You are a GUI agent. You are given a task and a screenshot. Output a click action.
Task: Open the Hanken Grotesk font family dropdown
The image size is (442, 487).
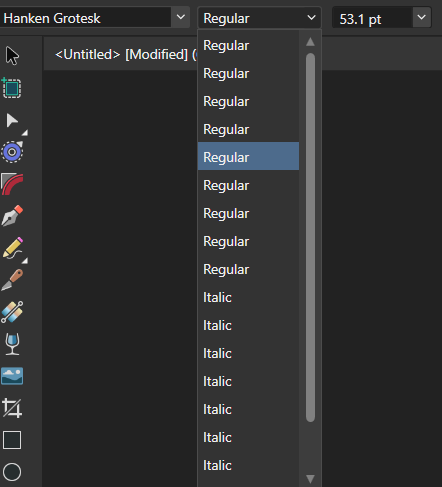[181, 17]
